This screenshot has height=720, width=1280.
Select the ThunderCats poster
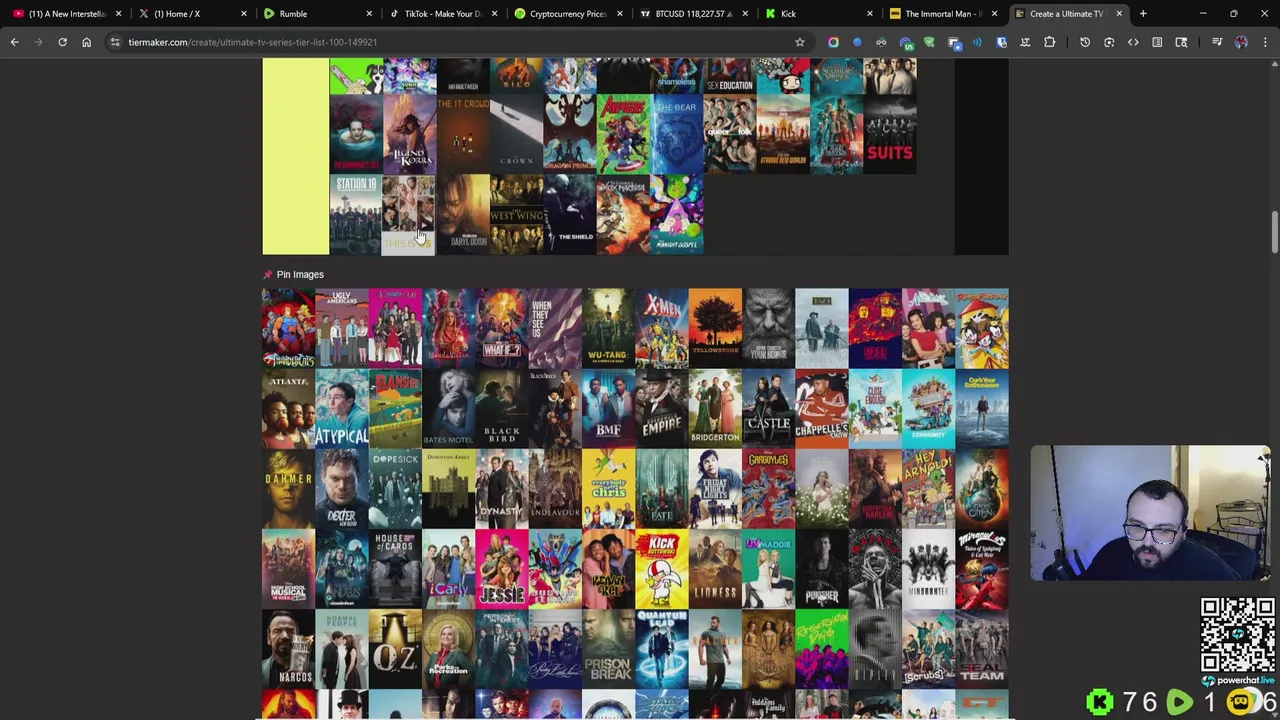point(288,328)
